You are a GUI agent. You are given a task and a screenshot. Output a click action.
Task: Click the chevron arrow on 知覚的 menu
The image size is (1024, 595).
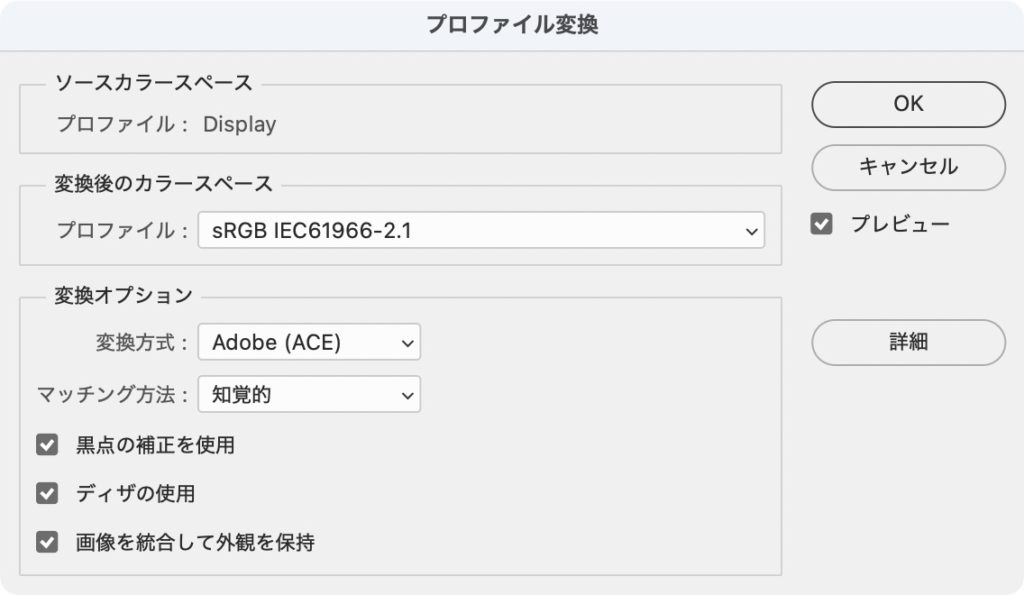[407, 395]
